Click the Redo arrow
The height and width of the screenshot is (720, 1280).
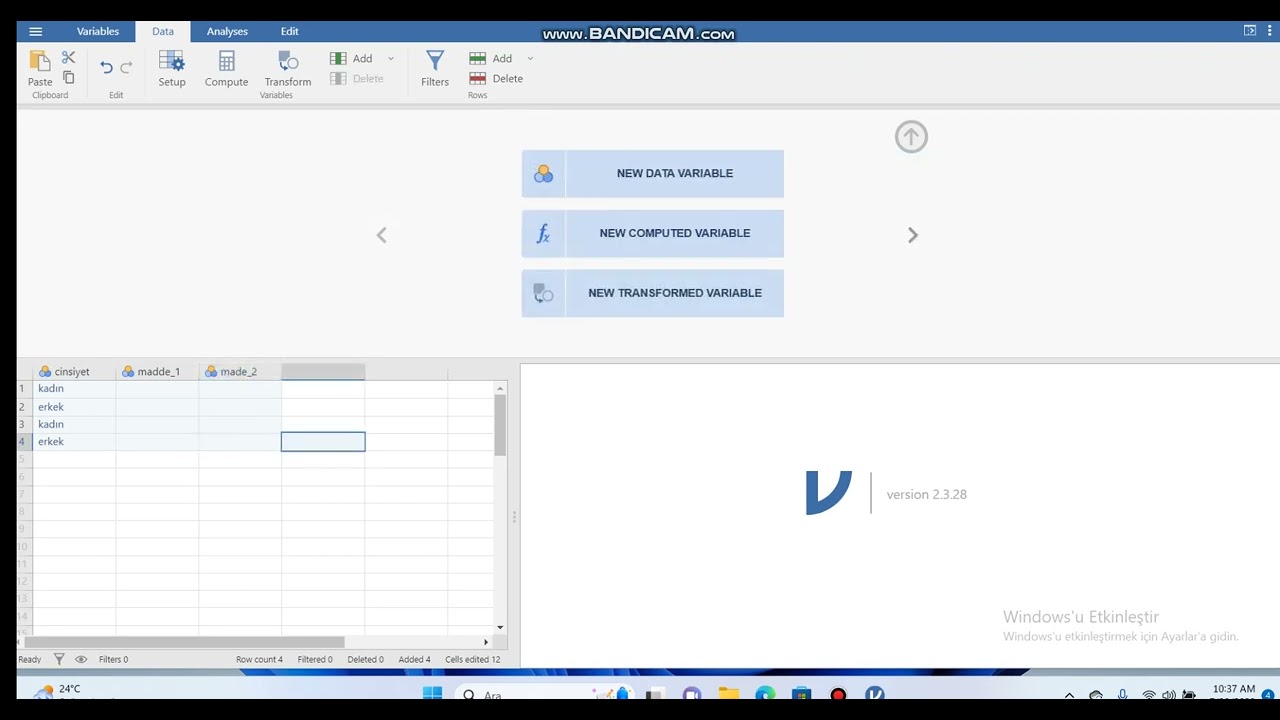[126, 67]
